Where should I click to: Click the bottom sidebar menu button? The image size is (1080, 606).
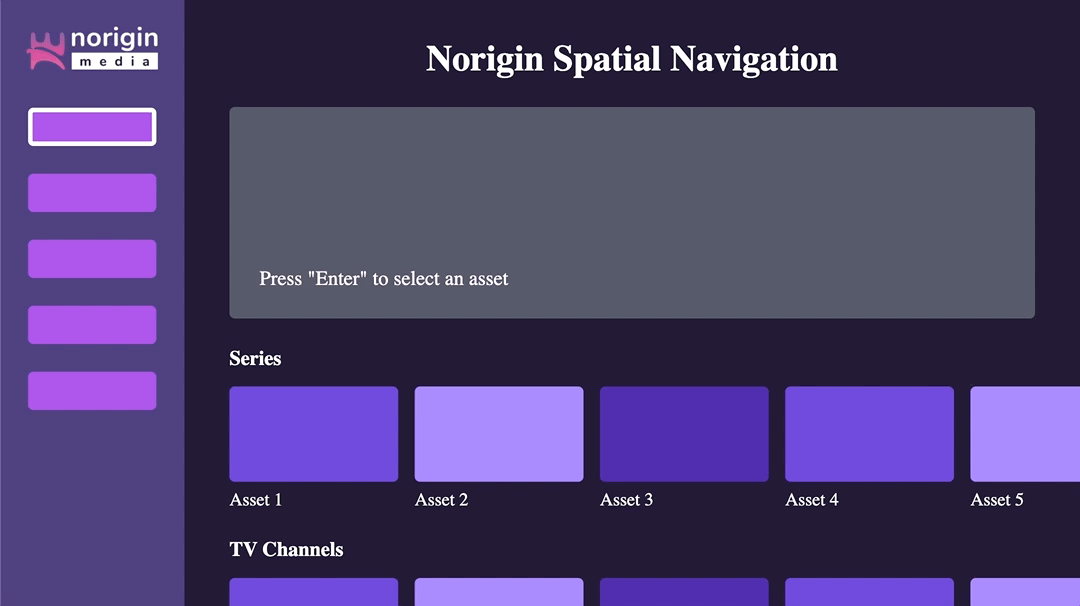[x=92, y=391]
